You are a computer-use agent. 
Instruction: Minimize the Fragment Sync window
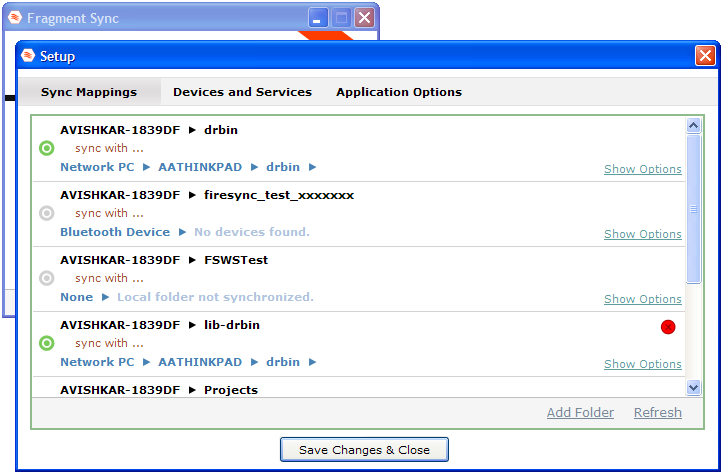pyautogui.click(x=318, y=18)
